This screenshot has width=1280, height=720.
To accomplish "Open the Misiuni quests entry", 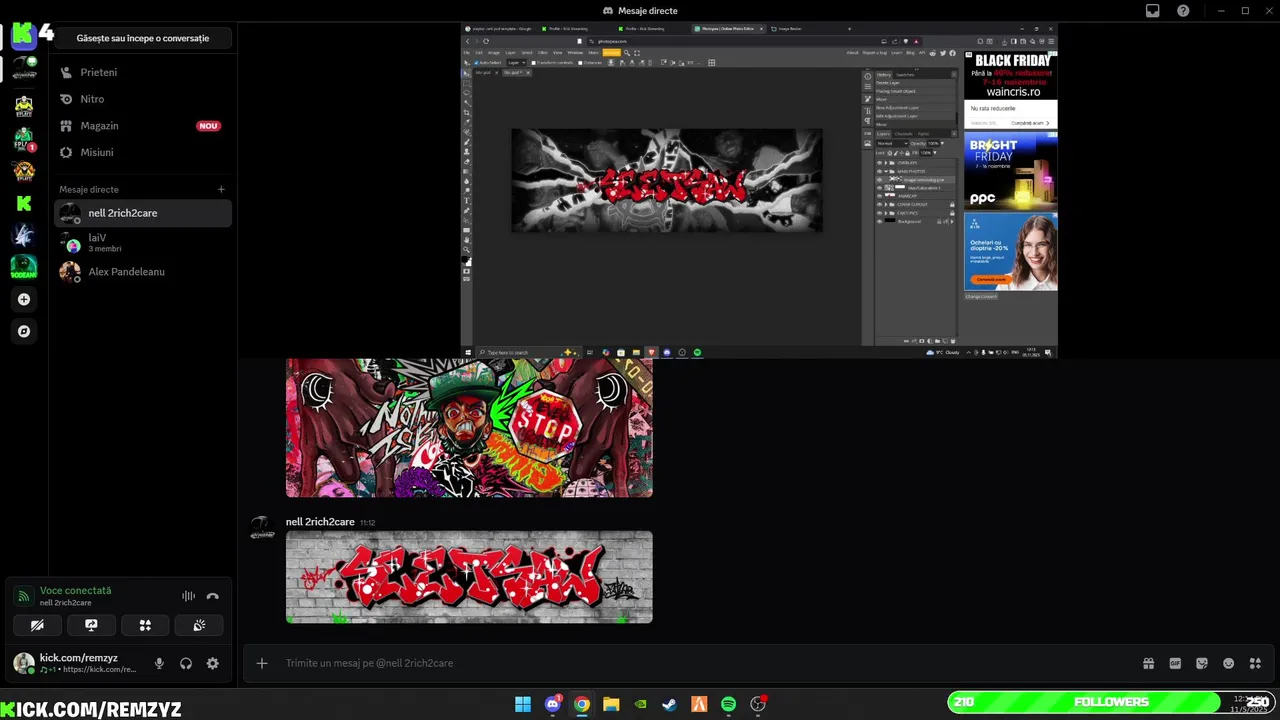I will tap(143, 152).
